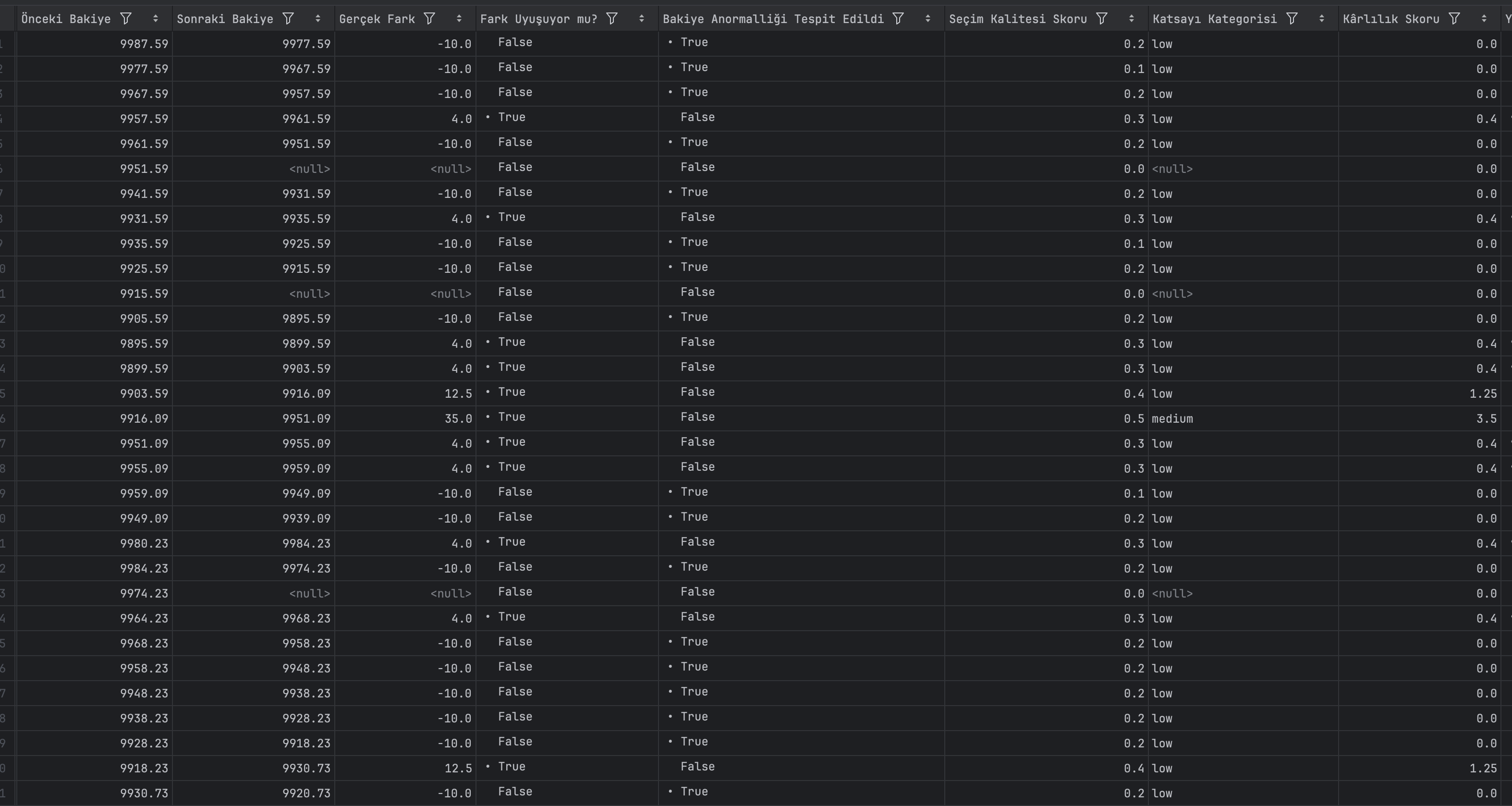Image resolution: width=1512 pixels, height=806 pixels.
Task: Click the first null Sonraki Bakiye cell
Action: click(x=309, y=169)
